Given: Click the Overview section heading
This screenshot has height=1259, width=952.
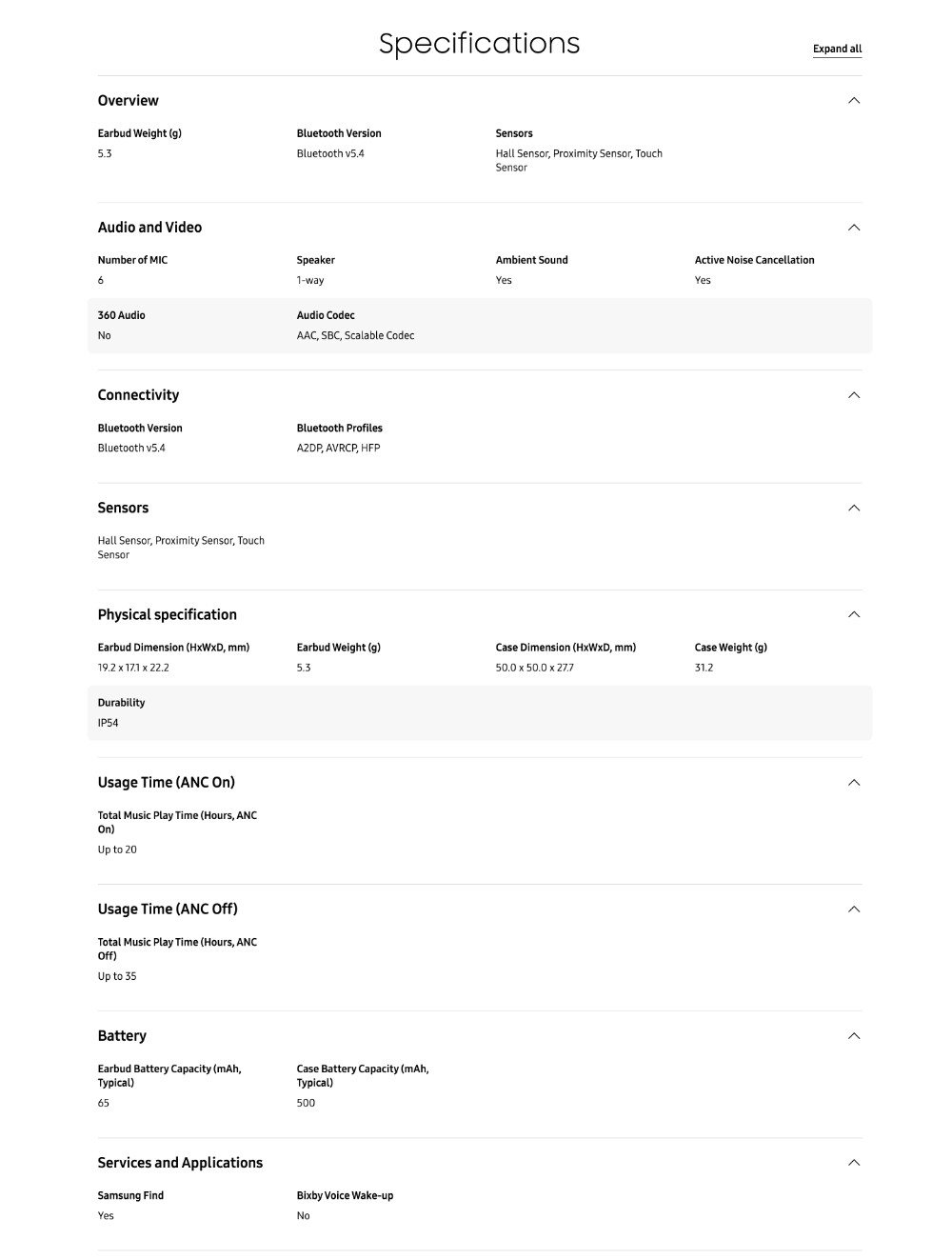Looking at the screenshot, I should pyautogui.click(x=129, y=101).
